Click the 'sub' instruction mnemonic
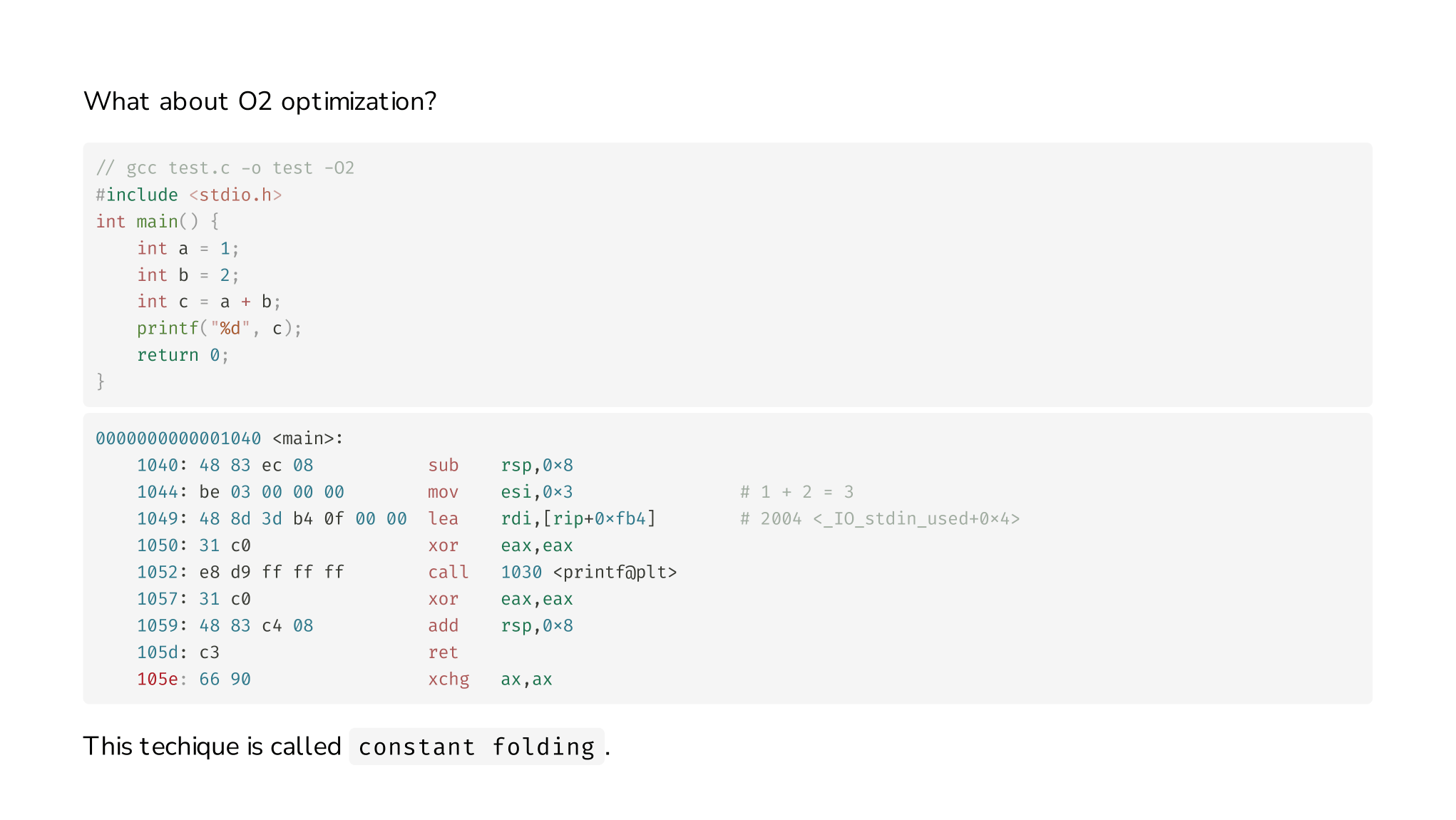 443,466
